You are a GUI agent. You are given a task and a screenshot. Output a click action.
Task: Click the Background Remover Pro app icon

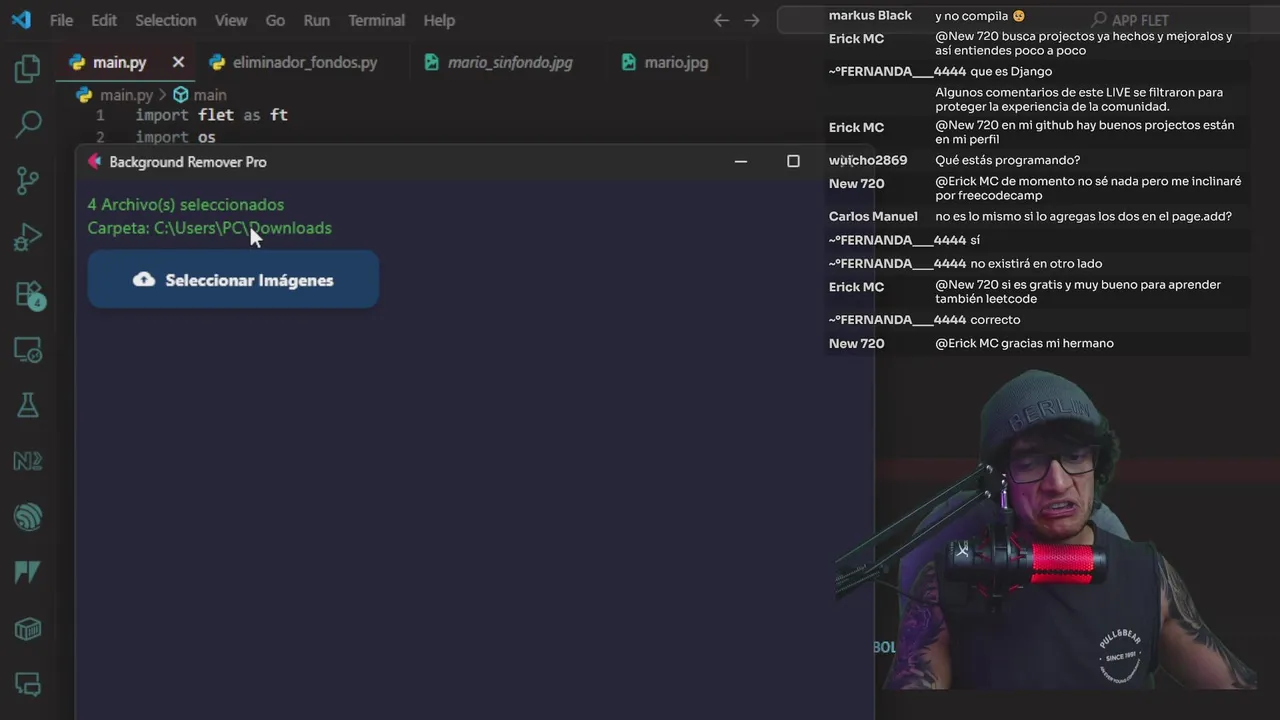point(94,161)
